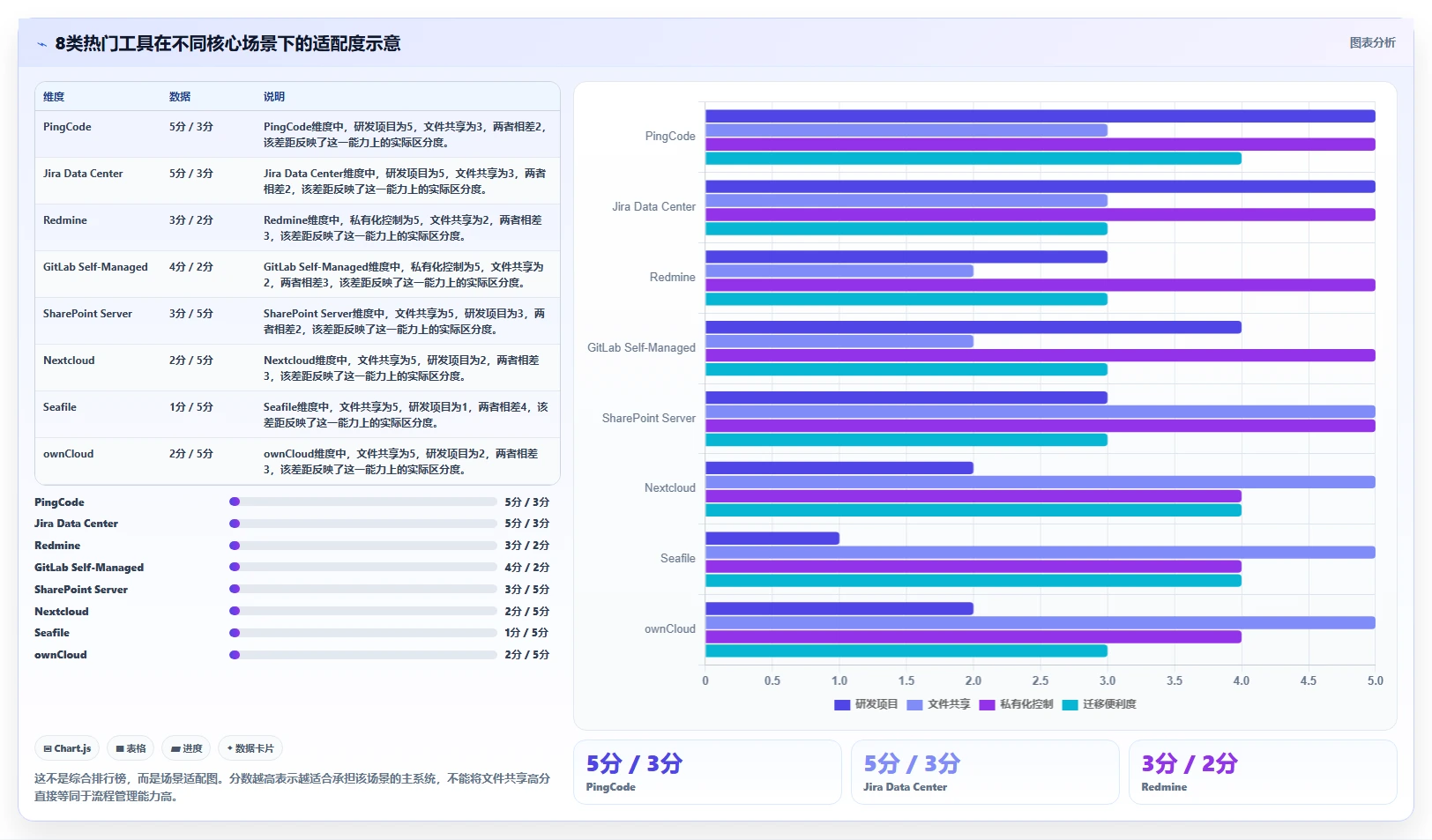Click the Nextcloud chart axis label
The width and height of the screenshot is (1432, 840).
tap(669, 488)
